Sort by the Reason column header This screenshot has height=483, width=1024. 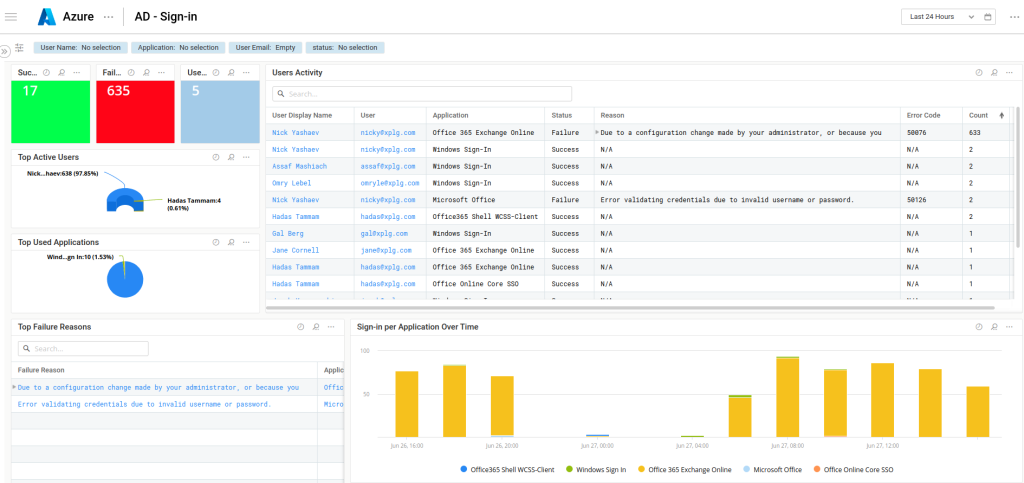(612, 116)
